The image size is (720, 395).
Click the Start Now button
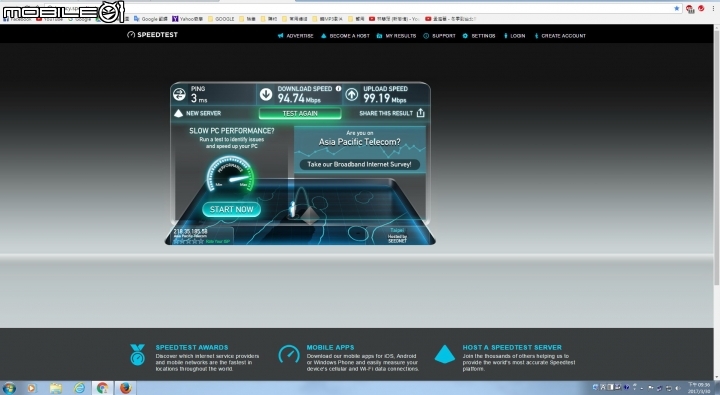point(231,209)
